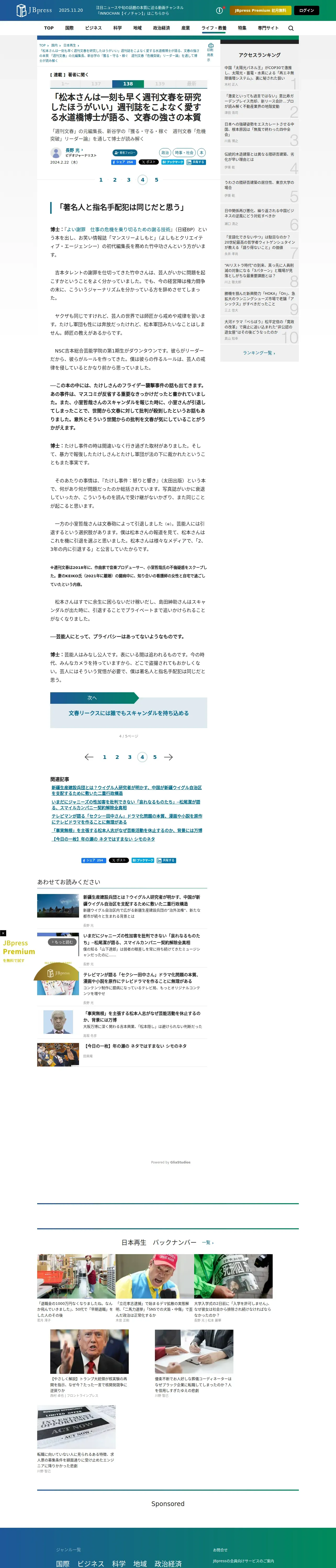Switch to series installment tab 137

(x=96, y=84)
